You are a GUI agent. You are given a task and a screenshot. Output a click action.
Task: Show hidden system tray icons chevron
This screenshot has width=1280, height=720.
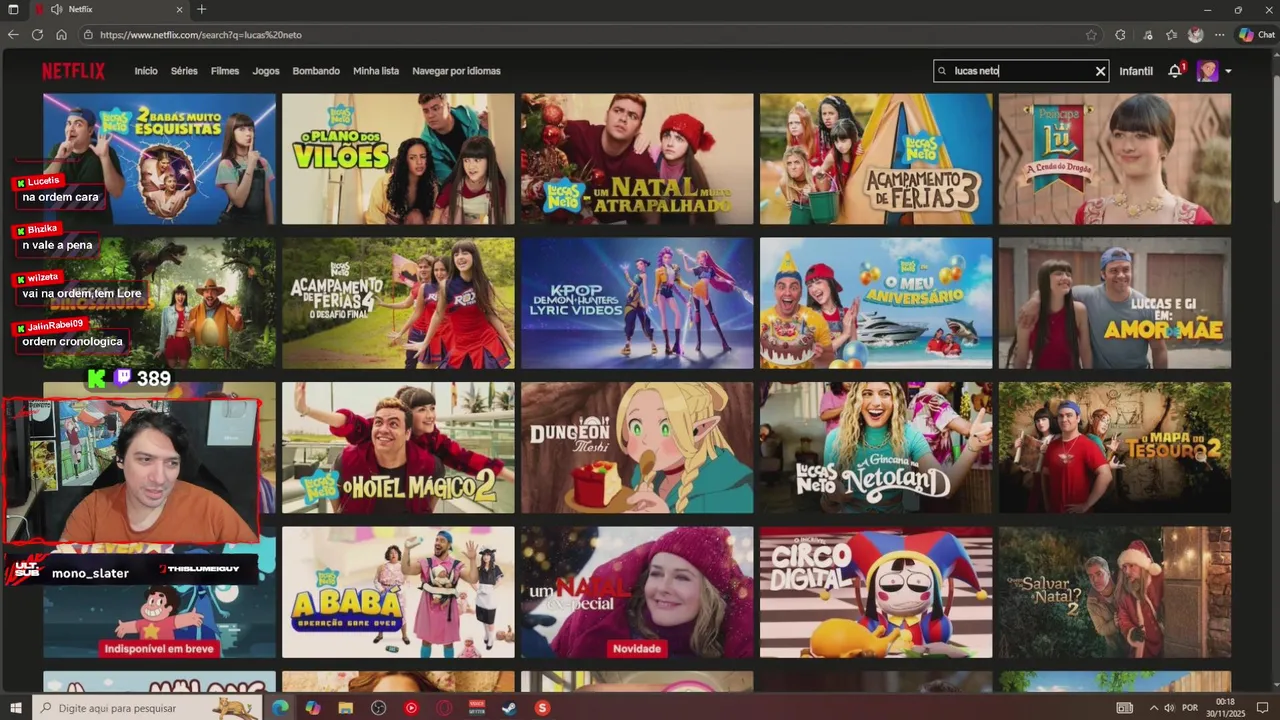pyautogui.click(x=1153, y=708)
